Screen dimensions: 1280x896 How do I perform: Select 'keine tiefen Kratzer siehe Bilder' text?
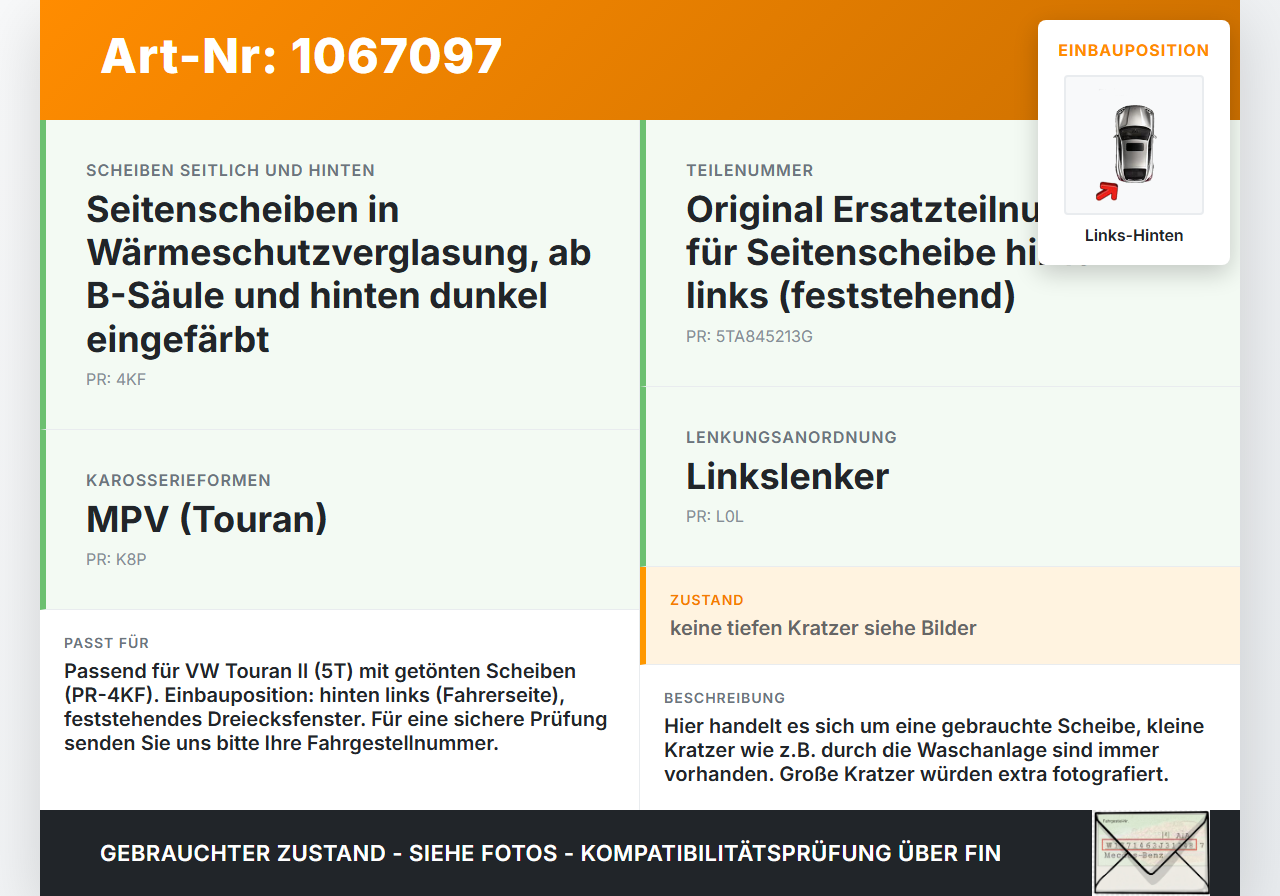823,628
